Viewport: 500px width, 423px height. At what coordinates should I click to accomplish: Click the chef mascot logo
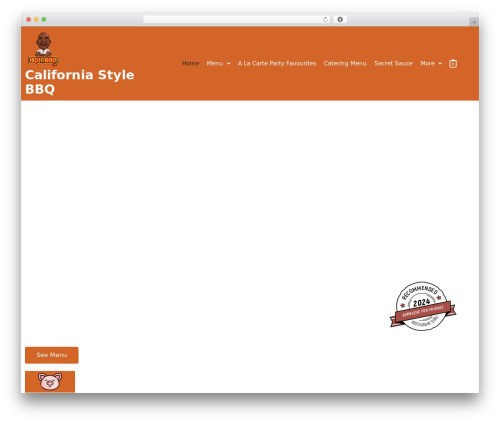click(x=43, y=49)
